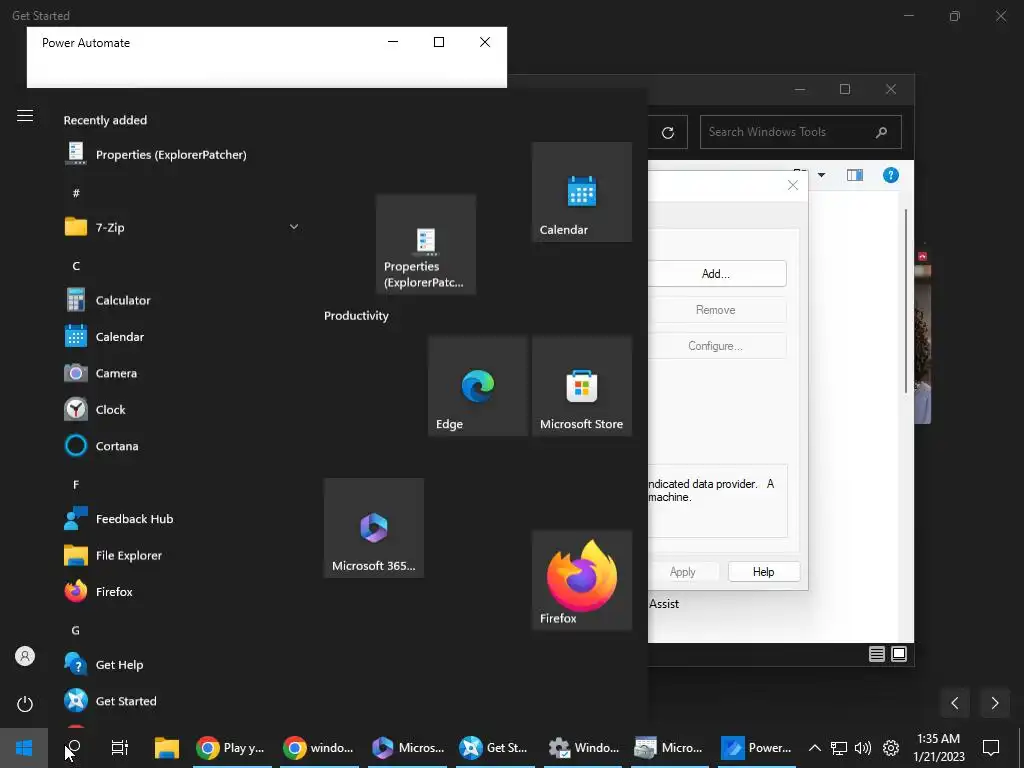Launch the Edge tile
Viewport: 1024px width, 768px height.
tap(478, 386)
